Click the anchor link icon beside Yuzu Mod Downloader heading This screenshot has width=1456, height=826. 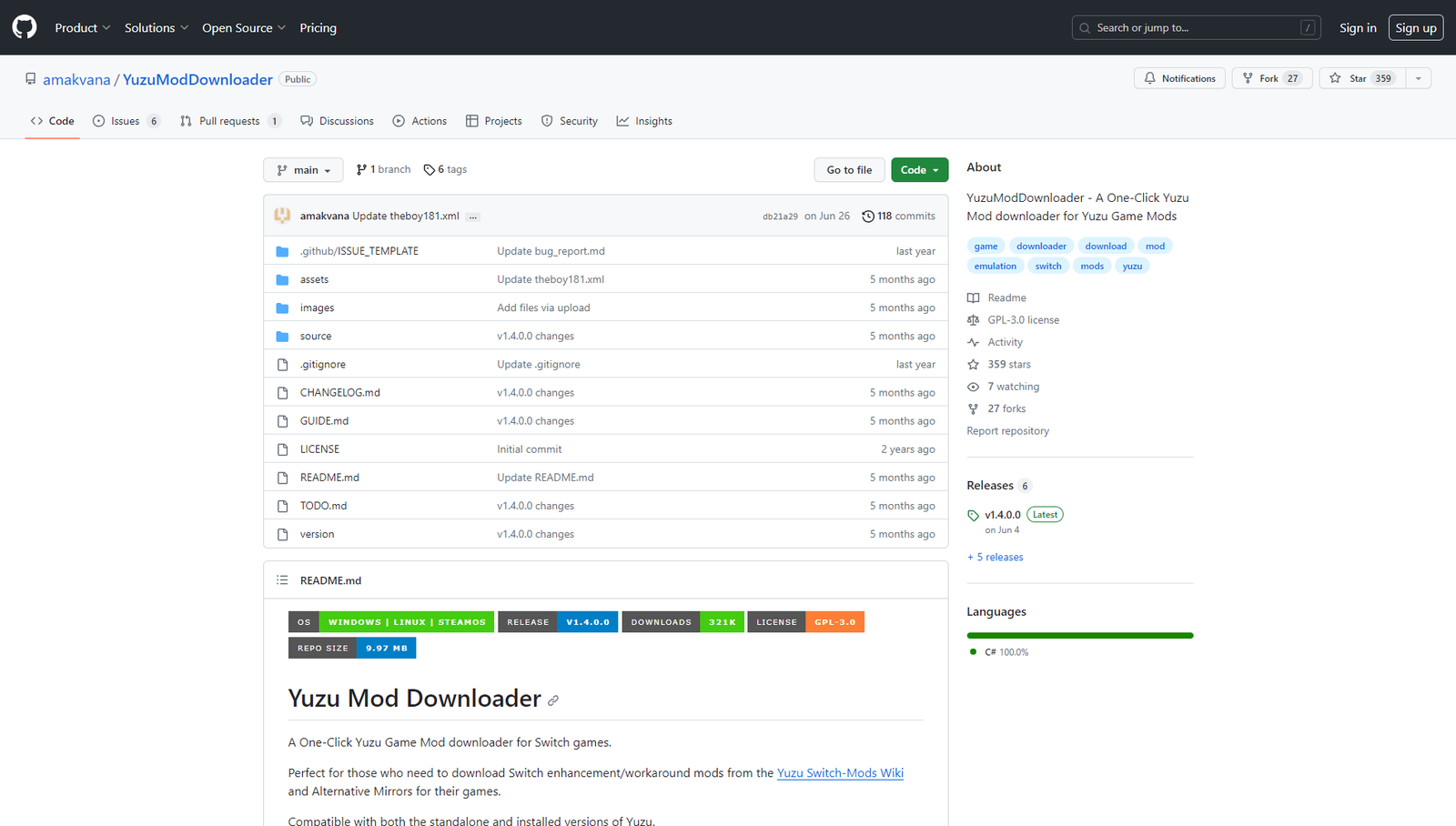point(553,700)
